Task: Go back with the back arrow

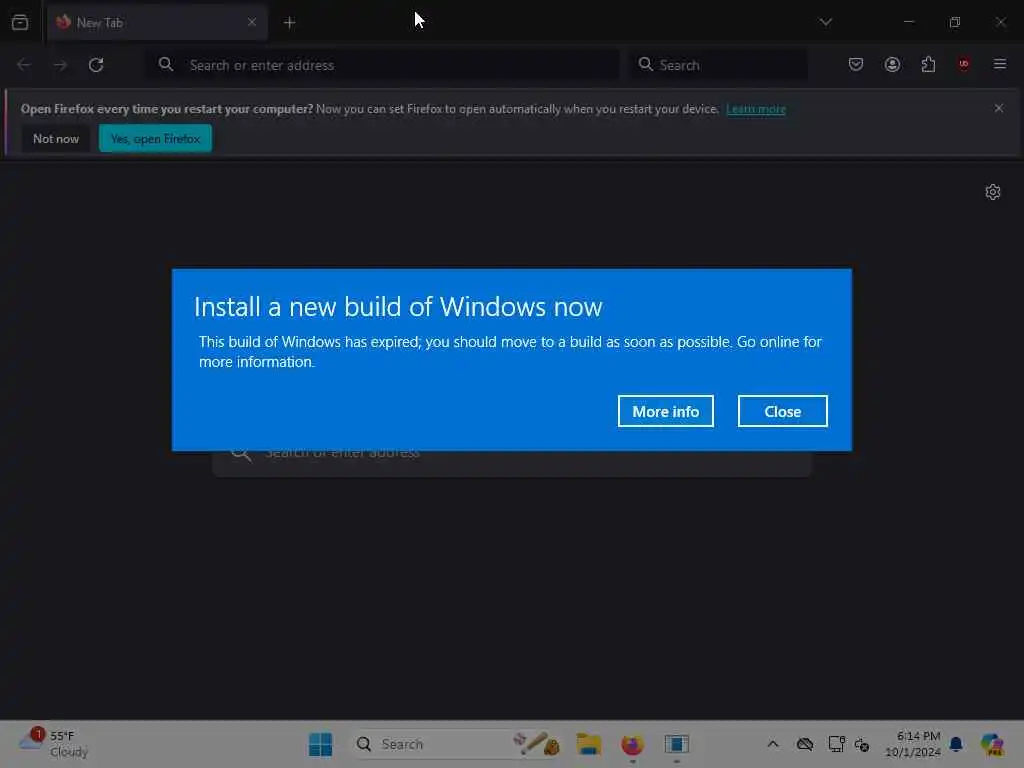Action: [x=24, y=65]
